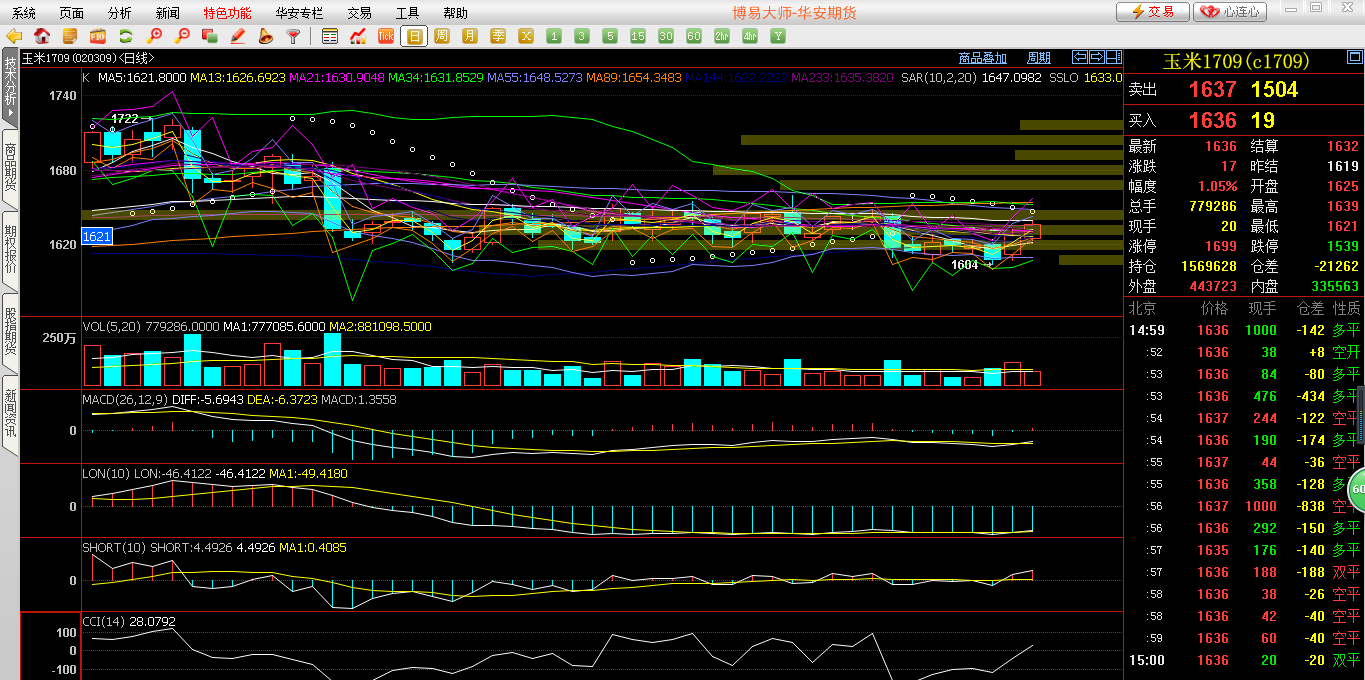Image resolution: width=1365 pixels, height=680 pixels.
Task: Click the 心连心 button
Action: (1230, 12)
